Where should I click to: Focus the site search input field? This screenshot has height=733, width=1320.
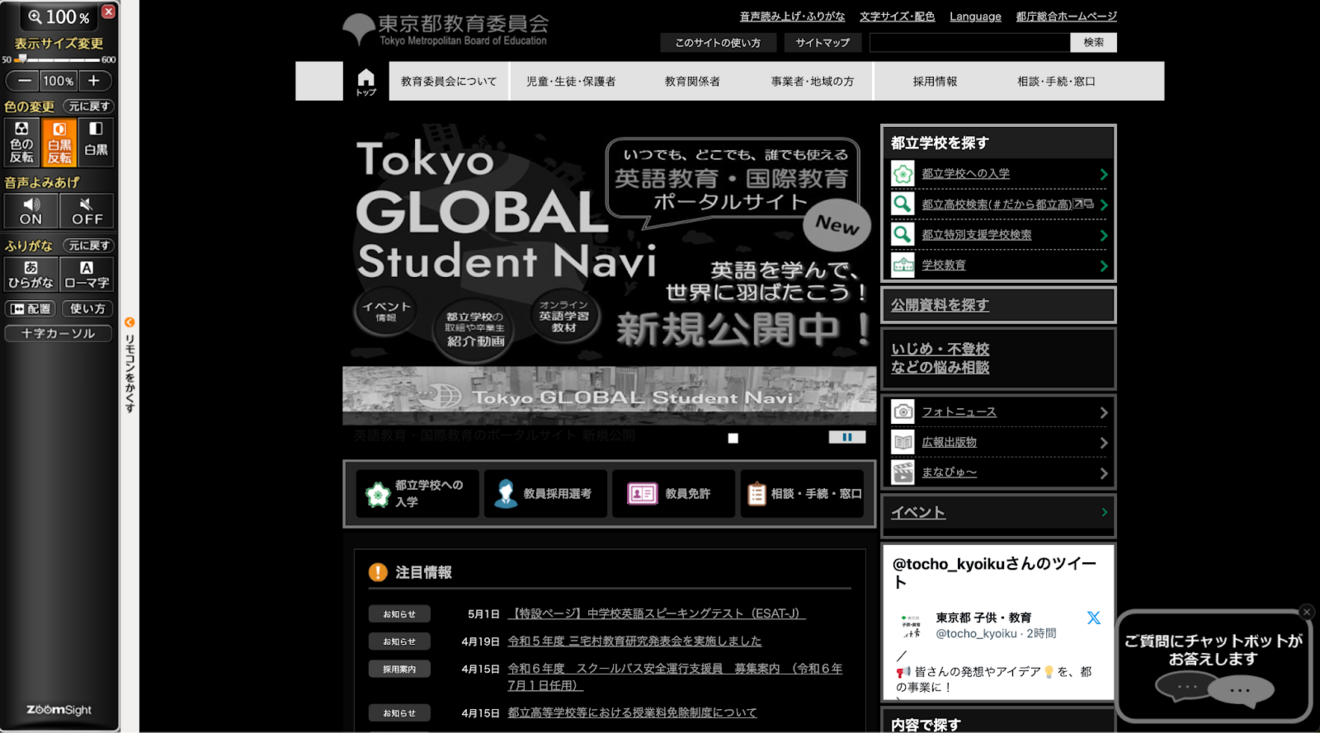pyautogui.click(x=969, y=42)
